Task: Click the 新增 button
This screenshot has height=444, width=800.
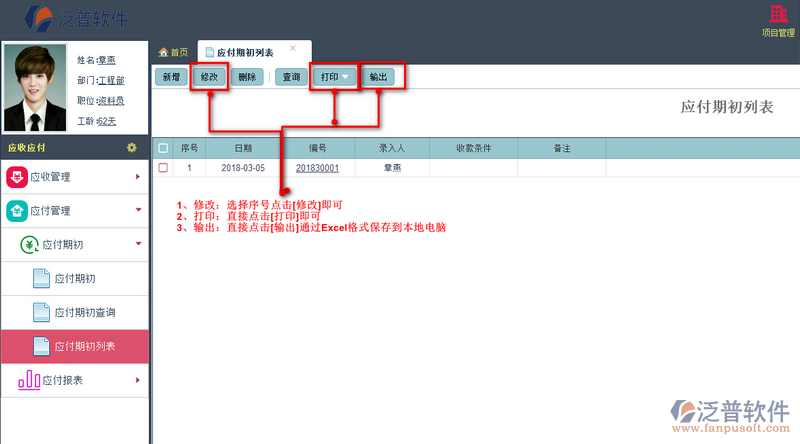Action: click(x=171, y=77)
